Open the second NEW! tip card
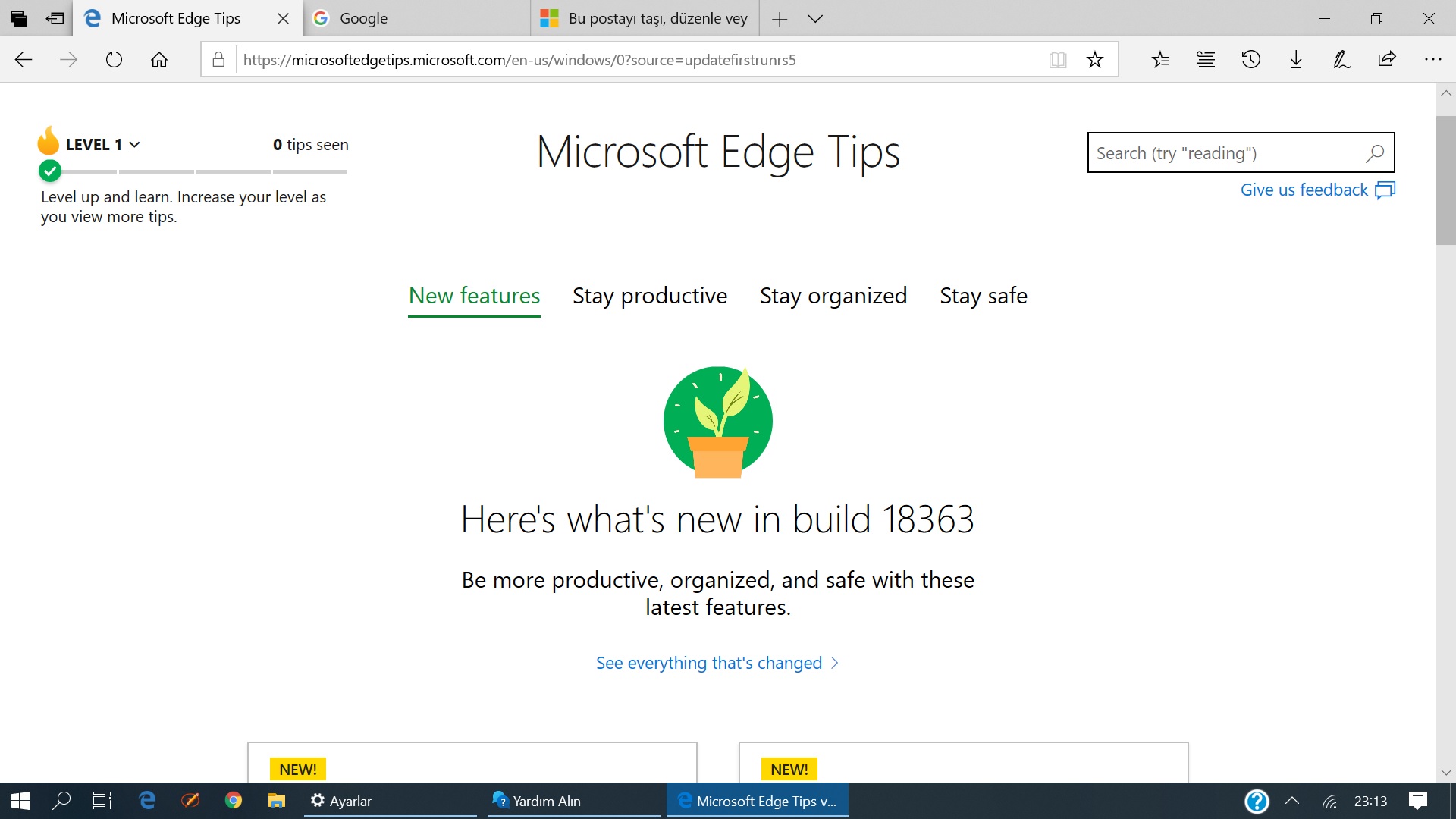Image resolution: width=1456 pixels, height=819 pixels. coord(963,762)
